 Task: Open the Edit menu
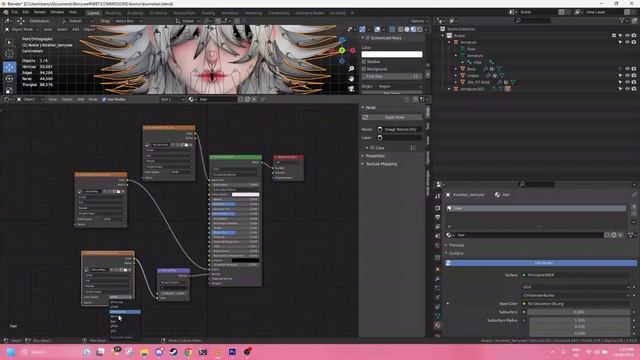click(x=26, y=12)
